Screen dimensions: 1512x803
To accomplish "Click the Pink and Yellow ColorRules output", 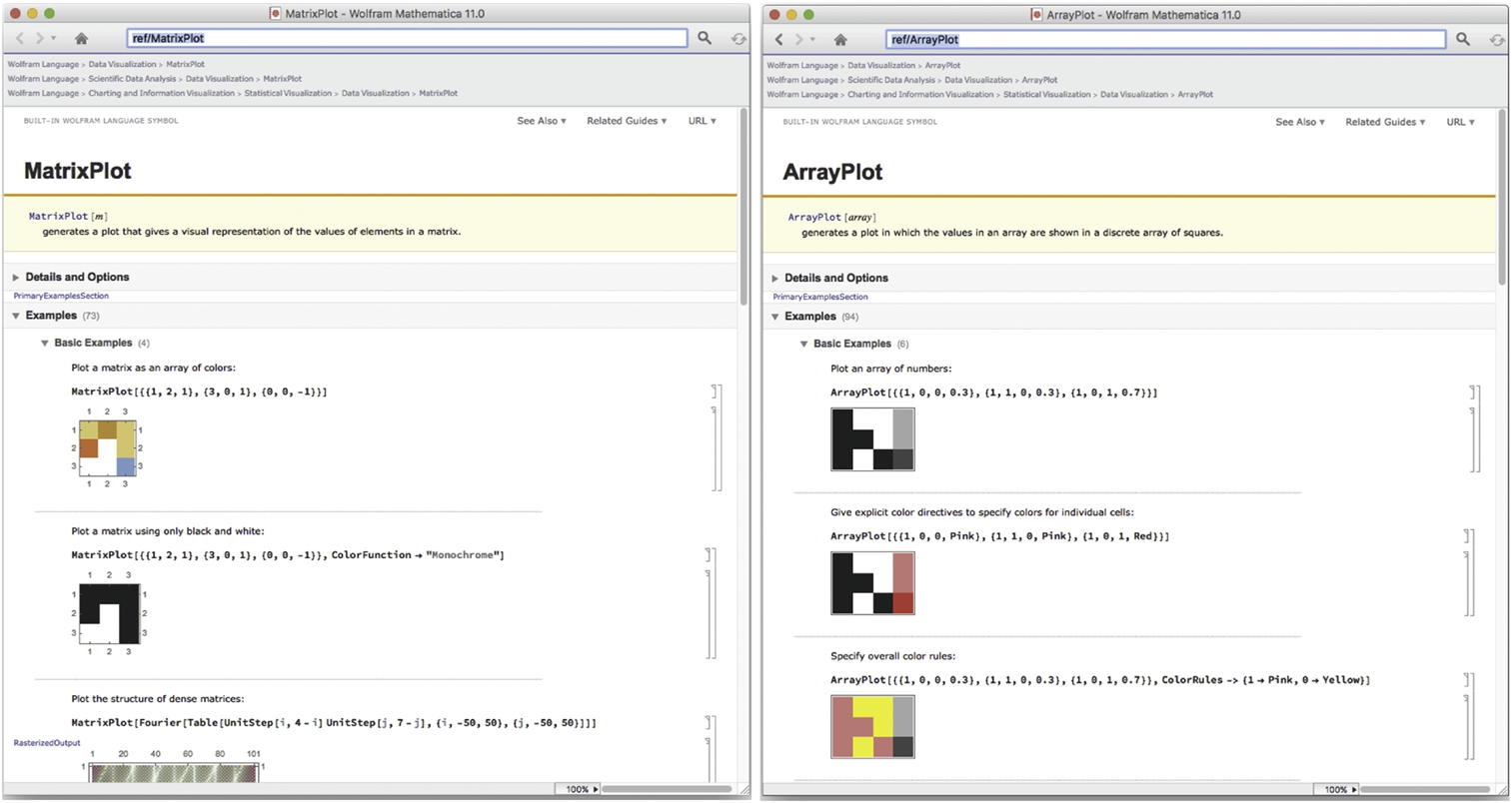I will pos(872,727).
